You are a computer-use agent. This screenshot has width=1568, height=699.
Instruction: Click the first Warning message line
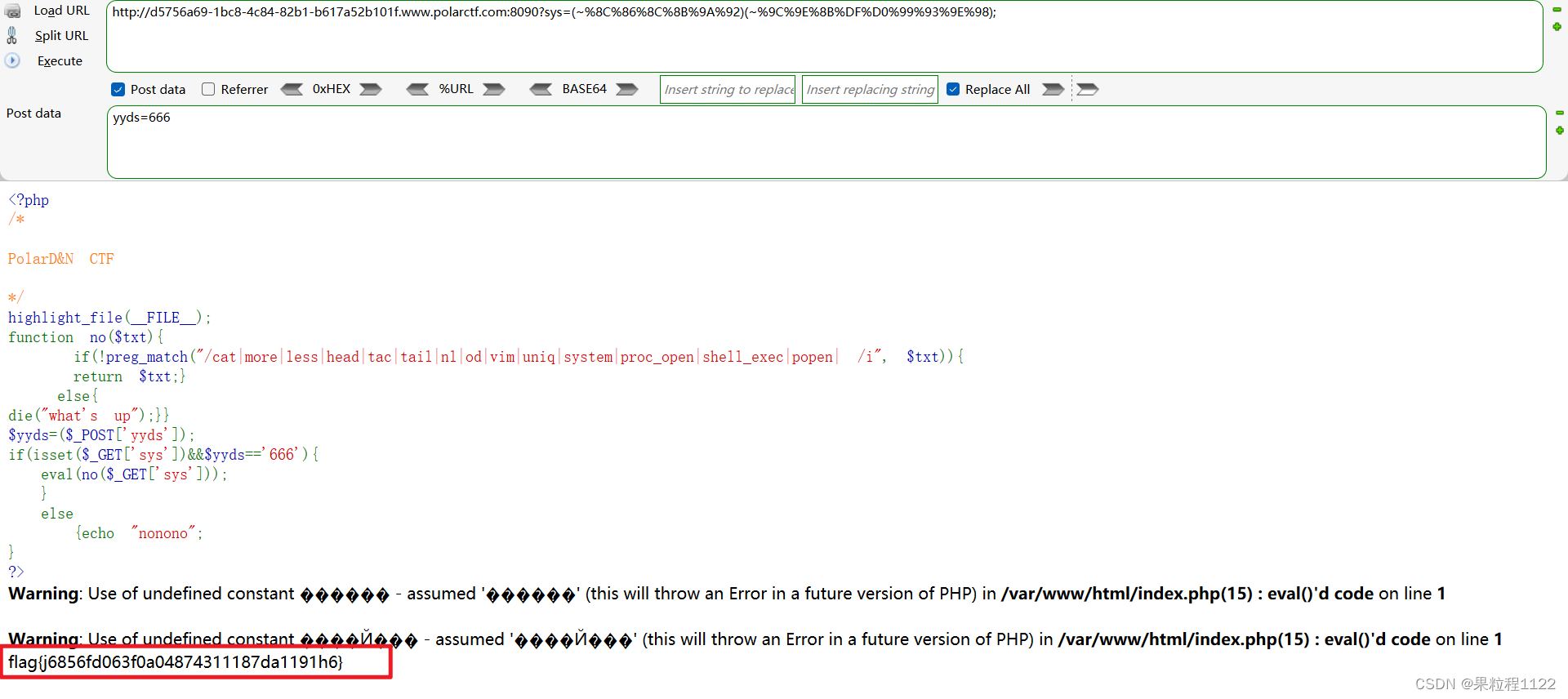point(727,594)
